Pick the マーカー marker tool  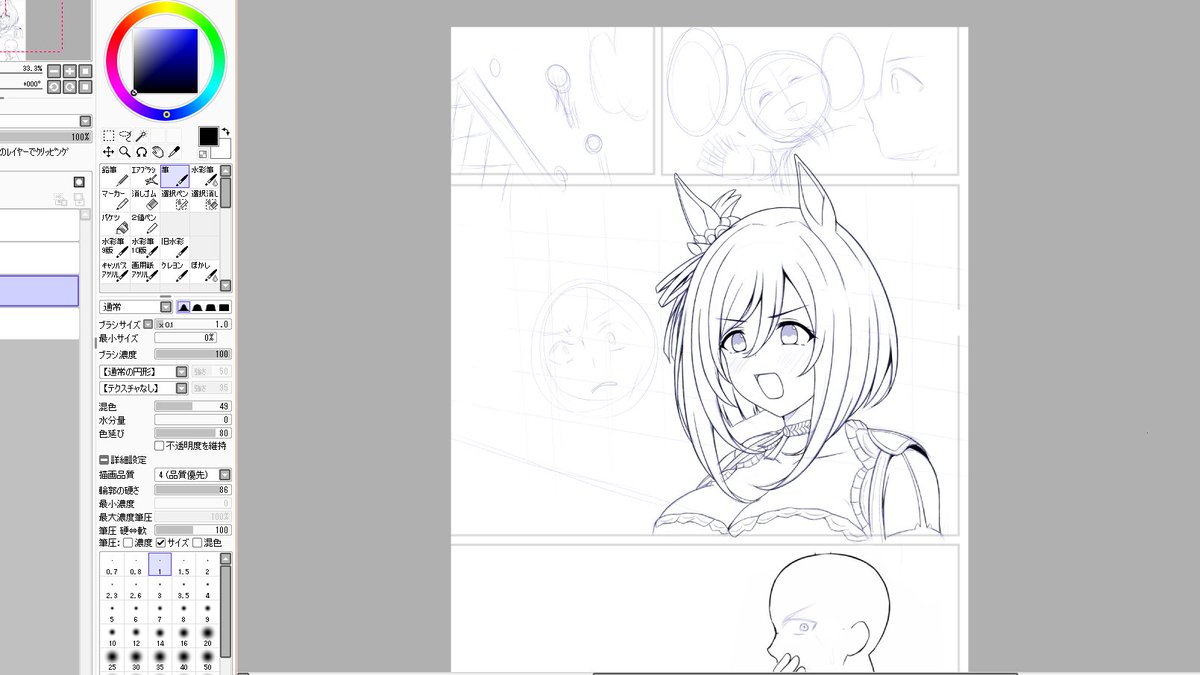point(114,201)
